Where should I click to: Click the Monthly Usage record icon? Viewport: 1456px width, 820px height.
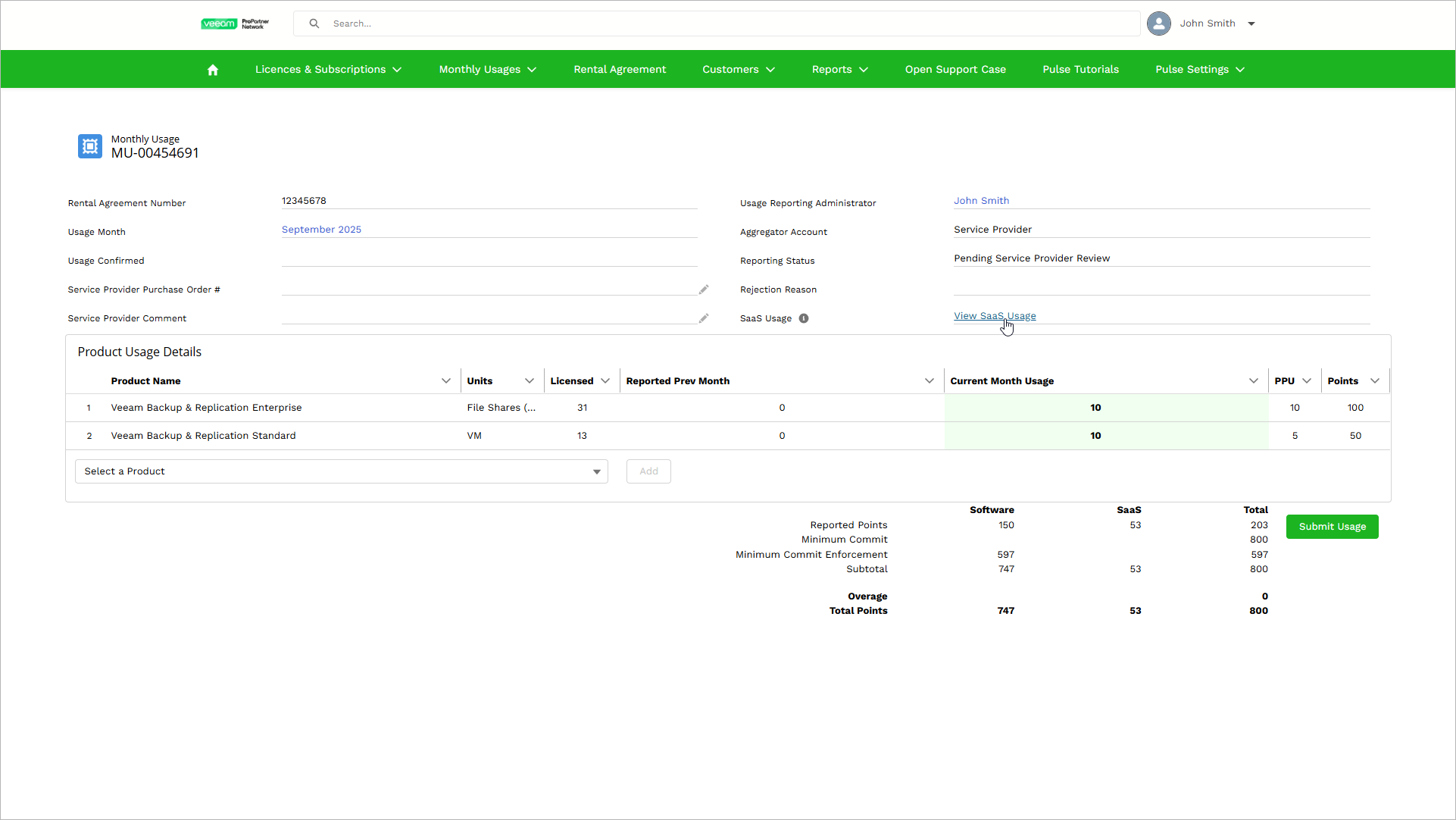[x=89, y=146]
